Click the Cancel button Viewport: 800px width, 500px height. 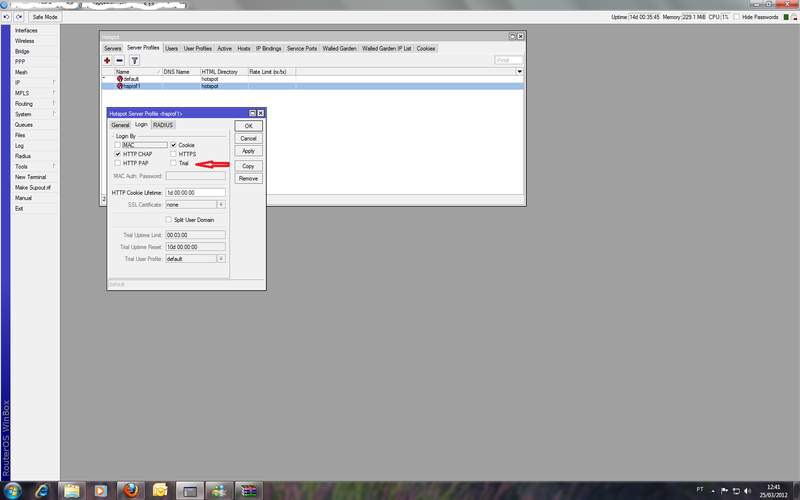(248, 138)
